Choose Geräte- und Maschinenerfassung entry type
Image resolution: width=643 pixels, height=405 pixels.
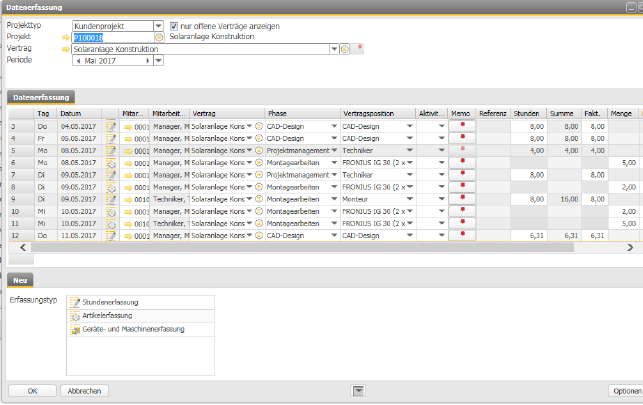pyautogui.click(x=140, y=330)
